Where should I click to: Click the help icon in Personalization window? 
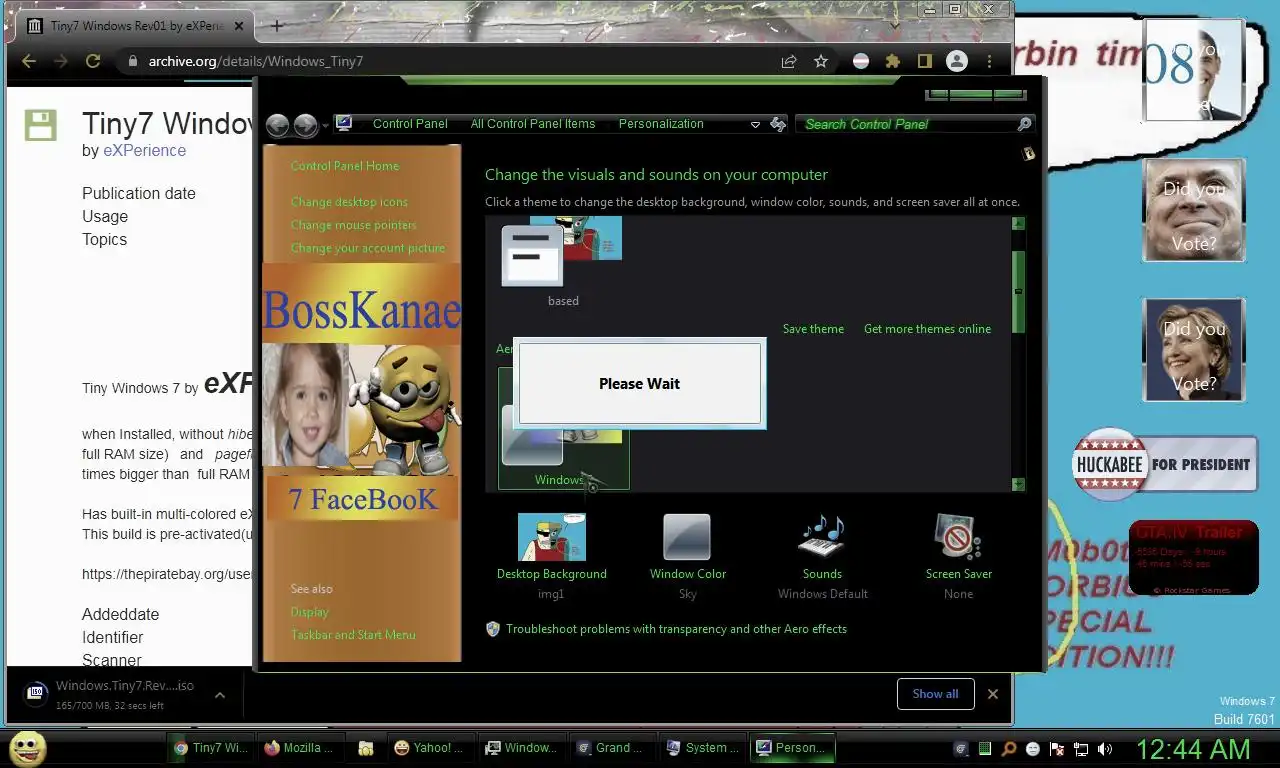[x=1028, y=154]
